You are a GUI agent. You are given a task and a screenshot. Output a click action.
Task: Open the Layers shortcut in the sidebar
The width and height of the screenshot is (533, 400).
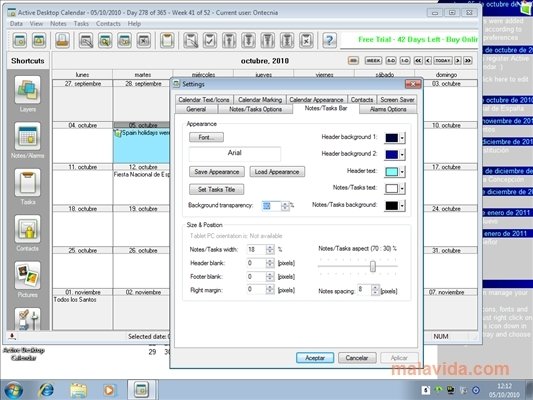(x=28, y=90)
